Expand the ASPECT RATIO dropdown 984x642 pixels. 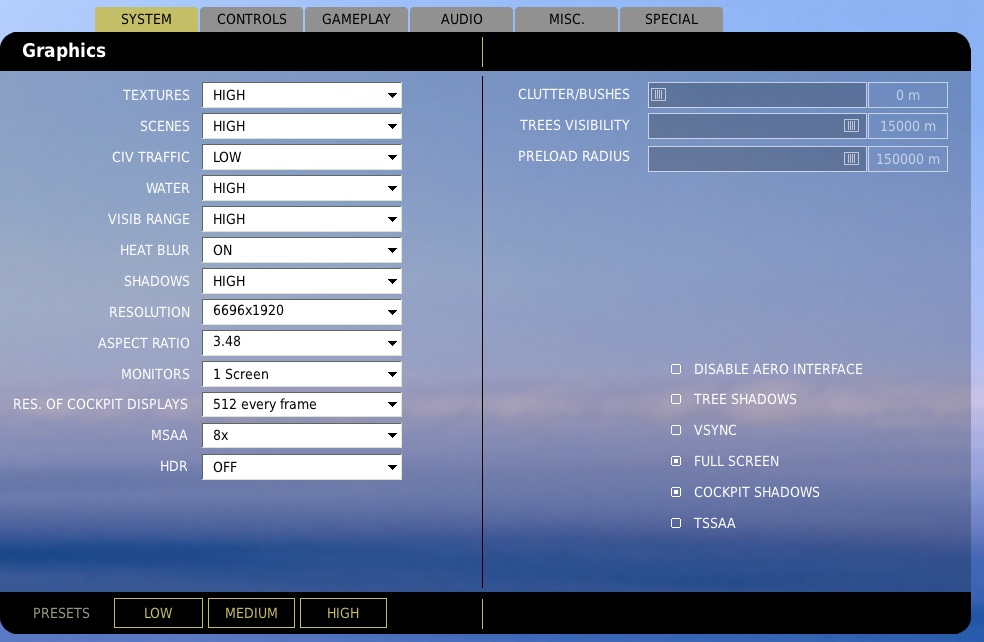[302, 343]
